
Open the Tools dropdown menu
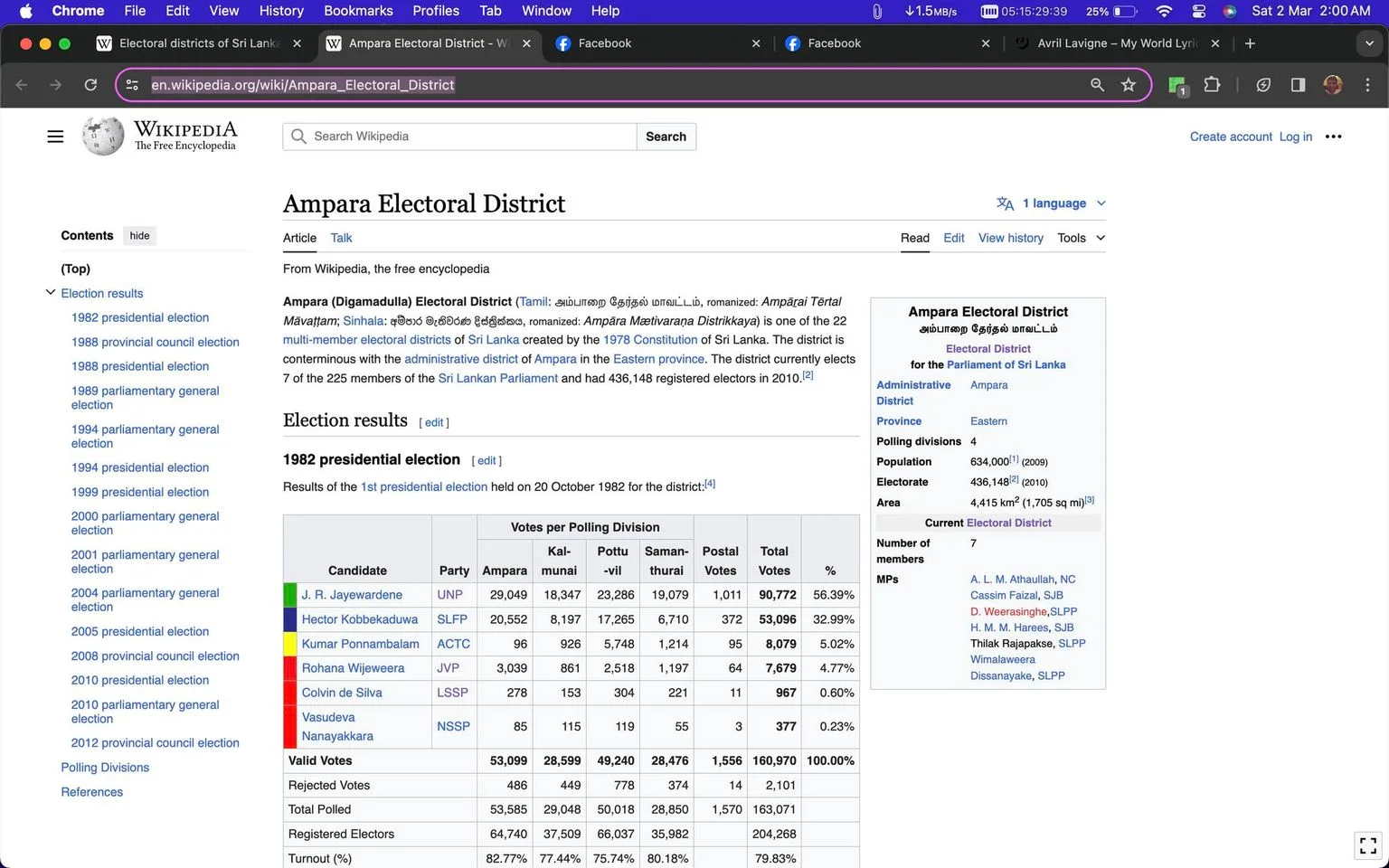click(x=1081, y=238)
